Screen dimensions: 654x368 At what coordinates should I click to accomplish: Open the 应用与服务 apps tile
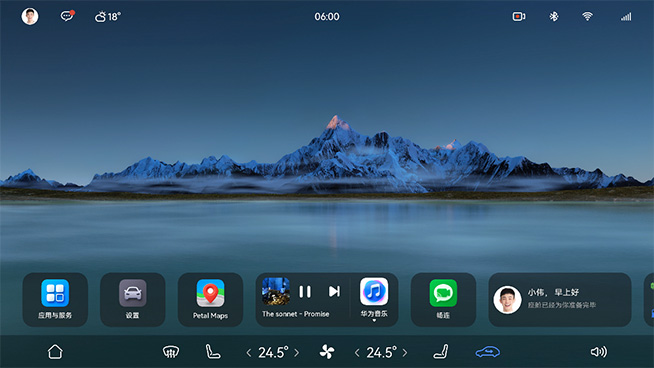[55, 300]
